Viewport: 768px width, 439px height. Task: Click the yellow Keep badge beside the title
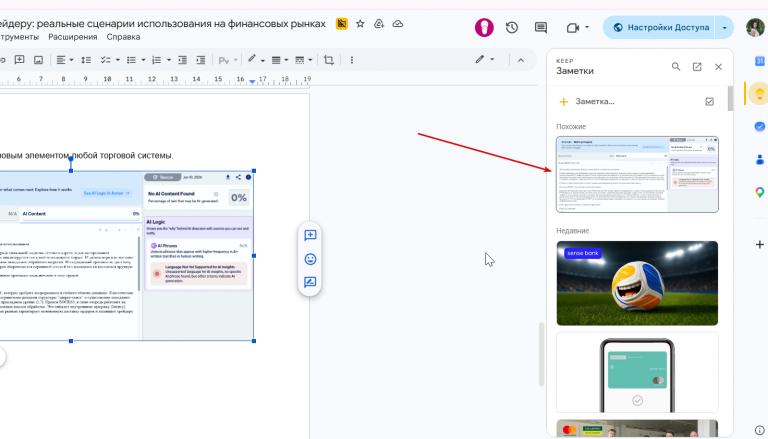pos(341,24)
